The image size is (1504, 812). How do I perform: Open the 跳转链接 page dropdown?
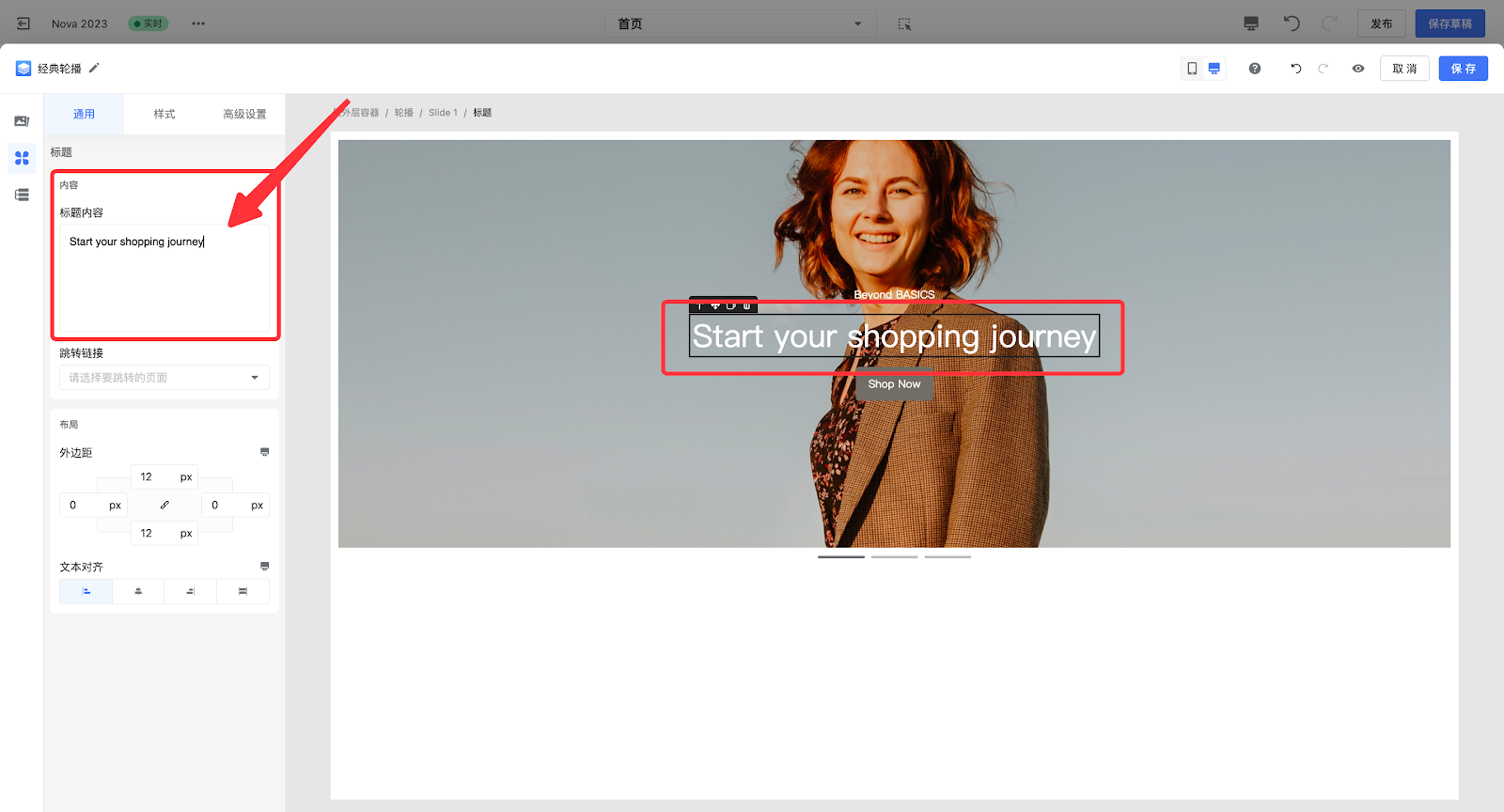click(164, 378)
